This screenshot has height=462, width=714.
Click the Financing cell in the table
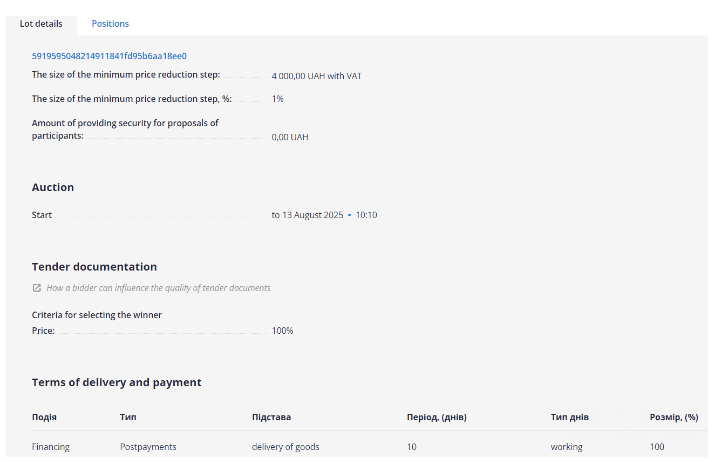(51, 447)
